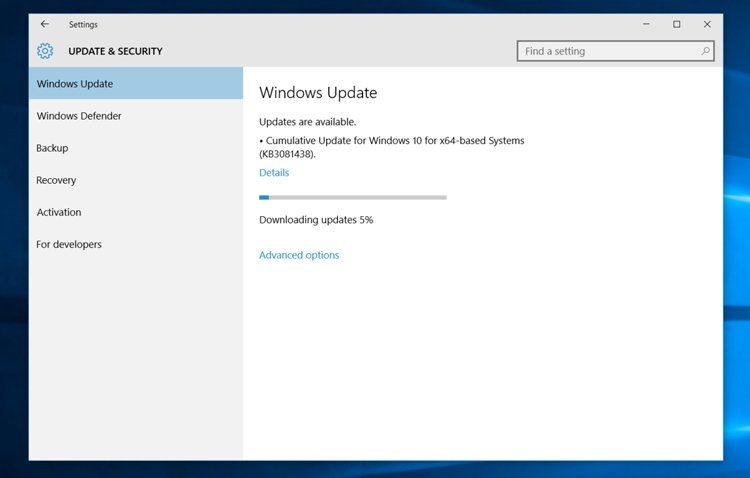Viewport: 750px width, 478px height.
Task: Select Windows Update in sidebar
Action: click(x=136, y=83)
